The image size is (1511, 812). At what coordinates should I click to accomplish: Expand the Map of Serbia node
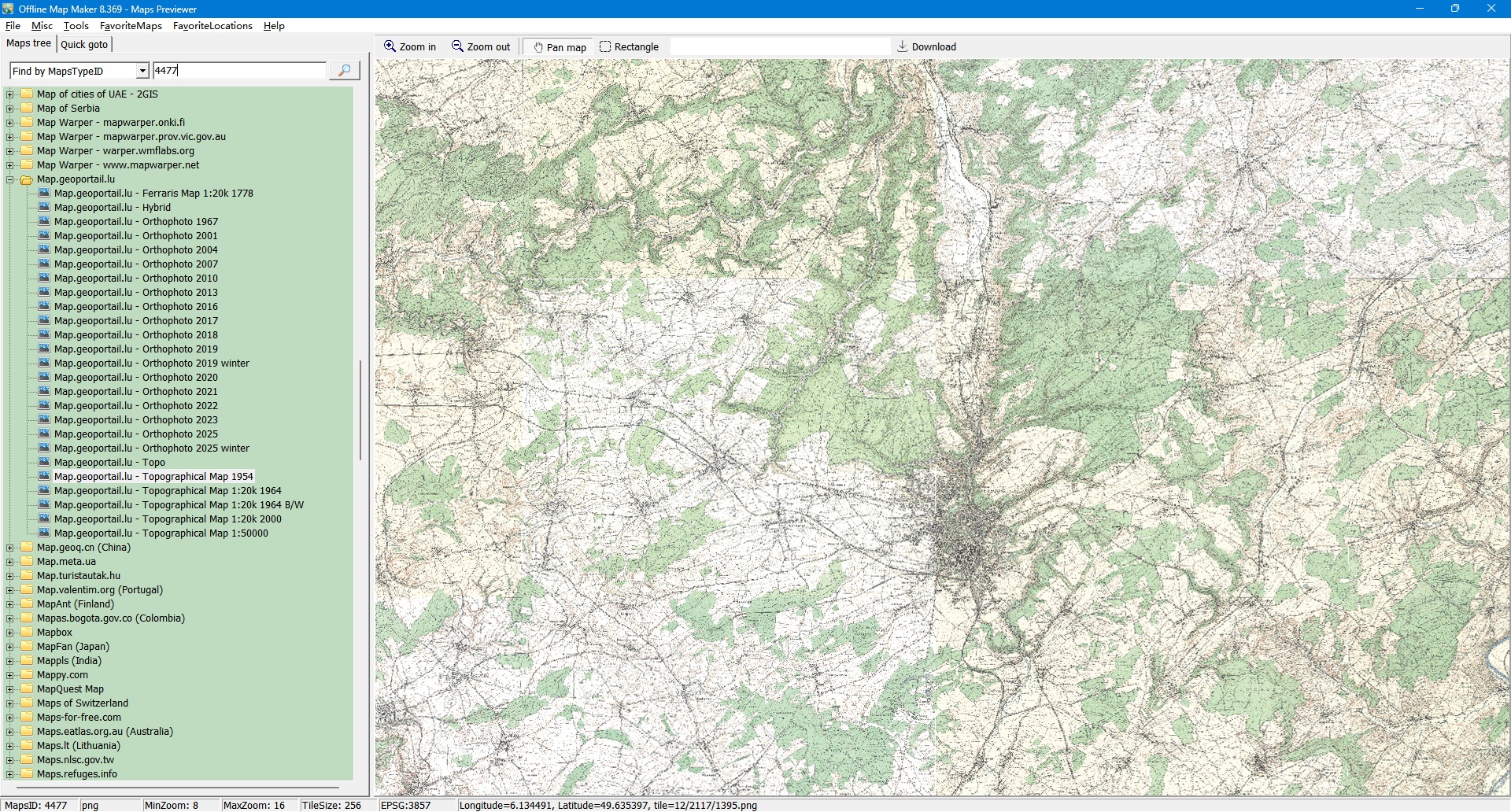point(9,109)
